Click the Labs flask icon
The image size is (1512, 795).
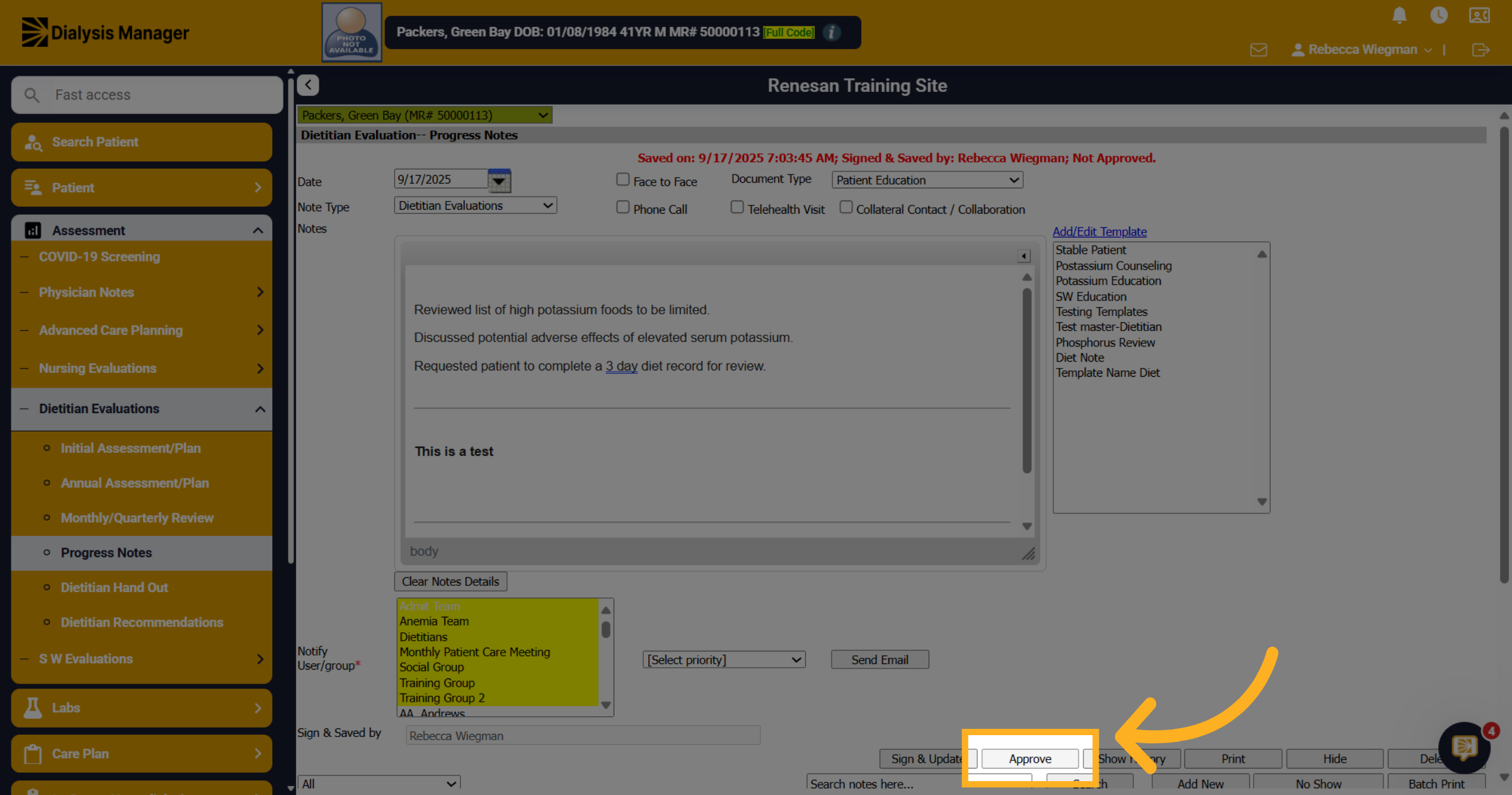pos(33,707)
